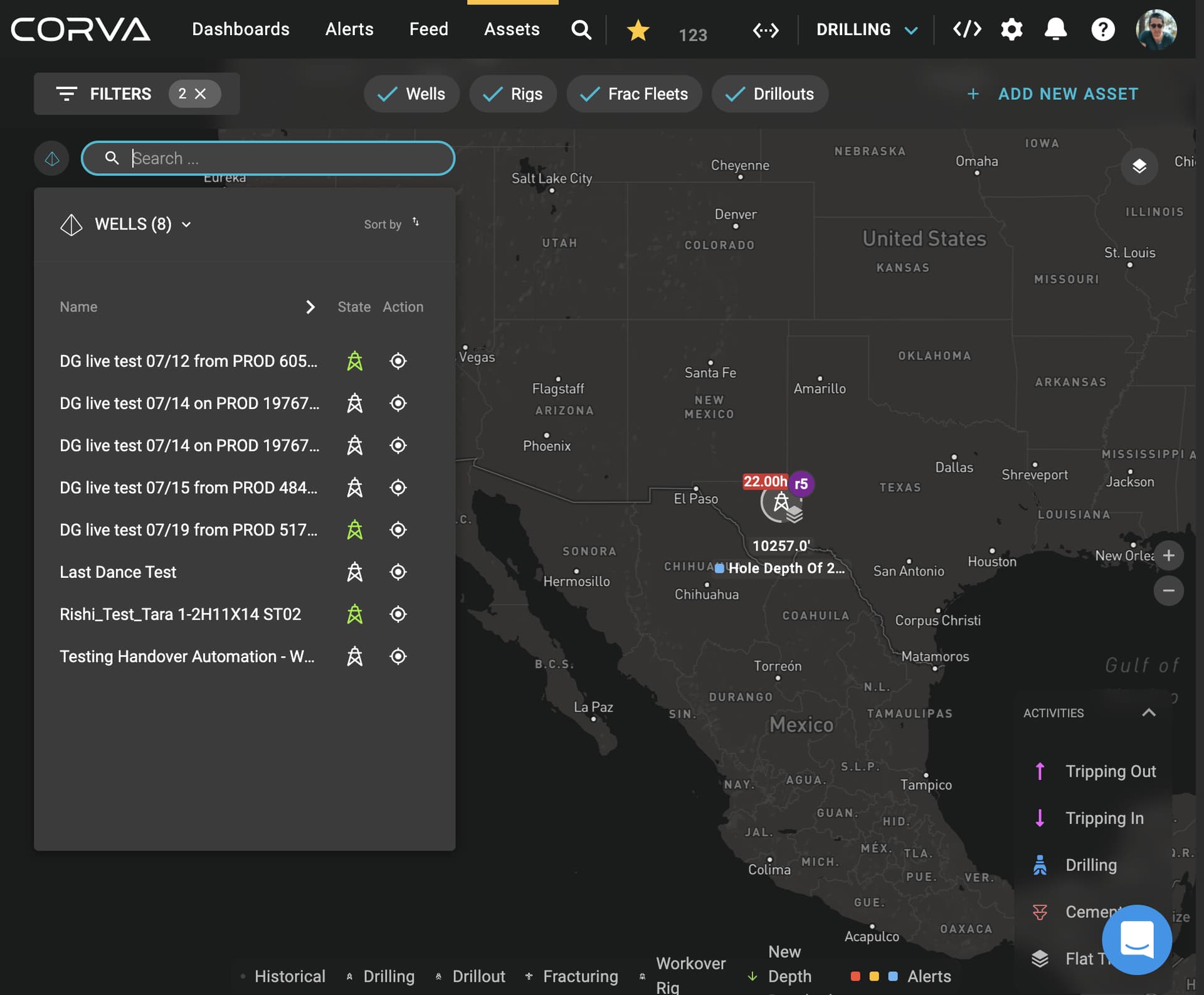Toggle the Drillouts asset chip
Viewport: 1204px width, 995px height.
coord(769,94)
